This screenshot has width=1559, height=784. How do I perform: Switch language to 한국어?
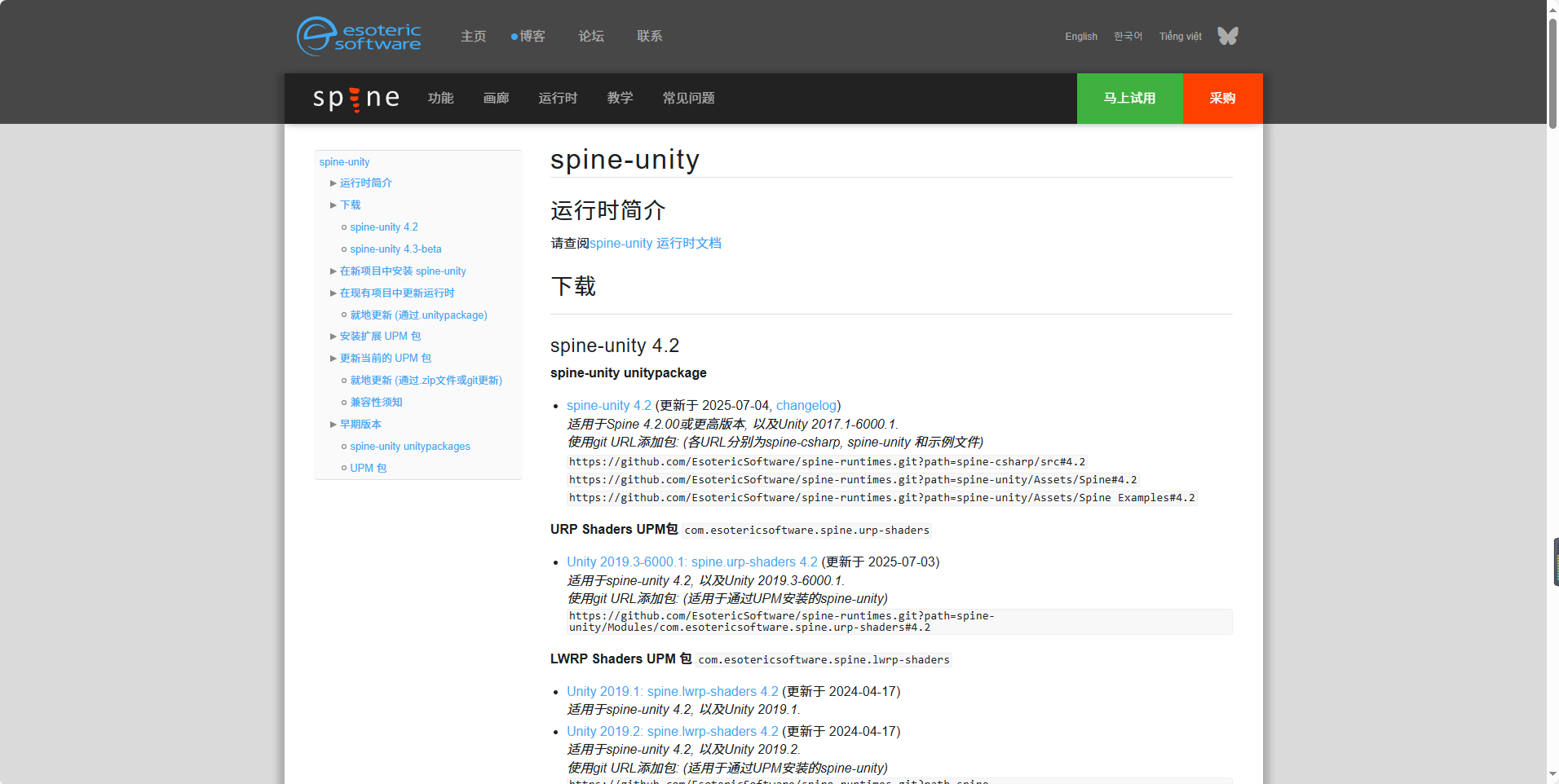point(1128,37)
